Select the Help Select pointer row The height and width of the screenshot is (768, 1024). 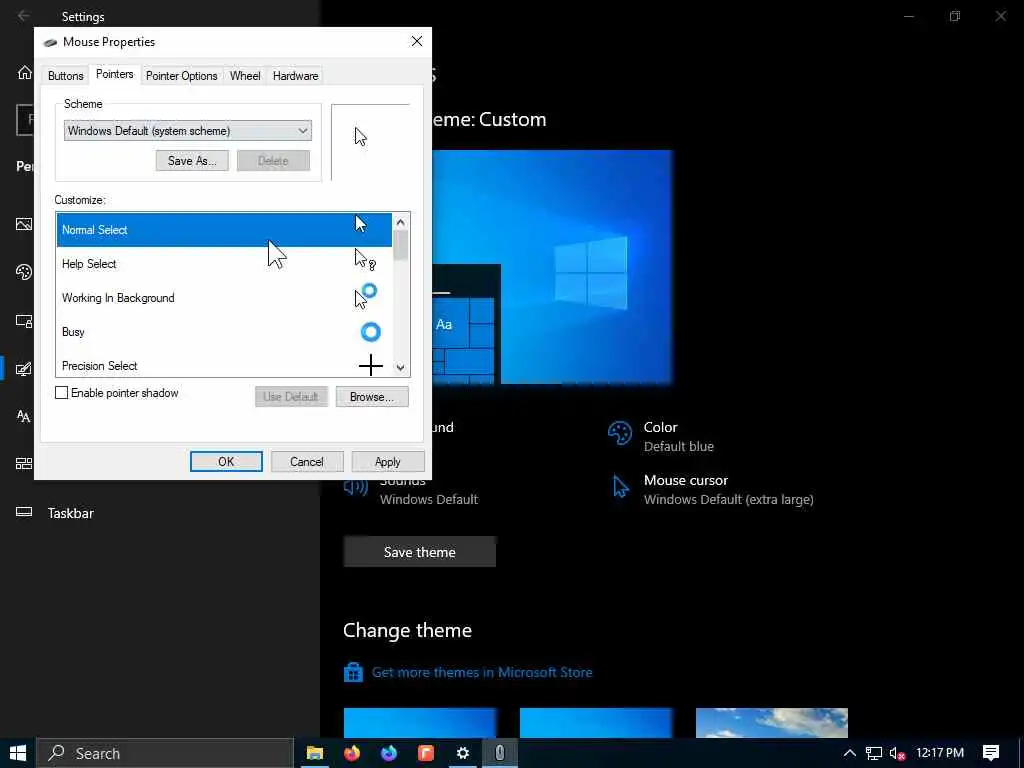tap(224, 264)
